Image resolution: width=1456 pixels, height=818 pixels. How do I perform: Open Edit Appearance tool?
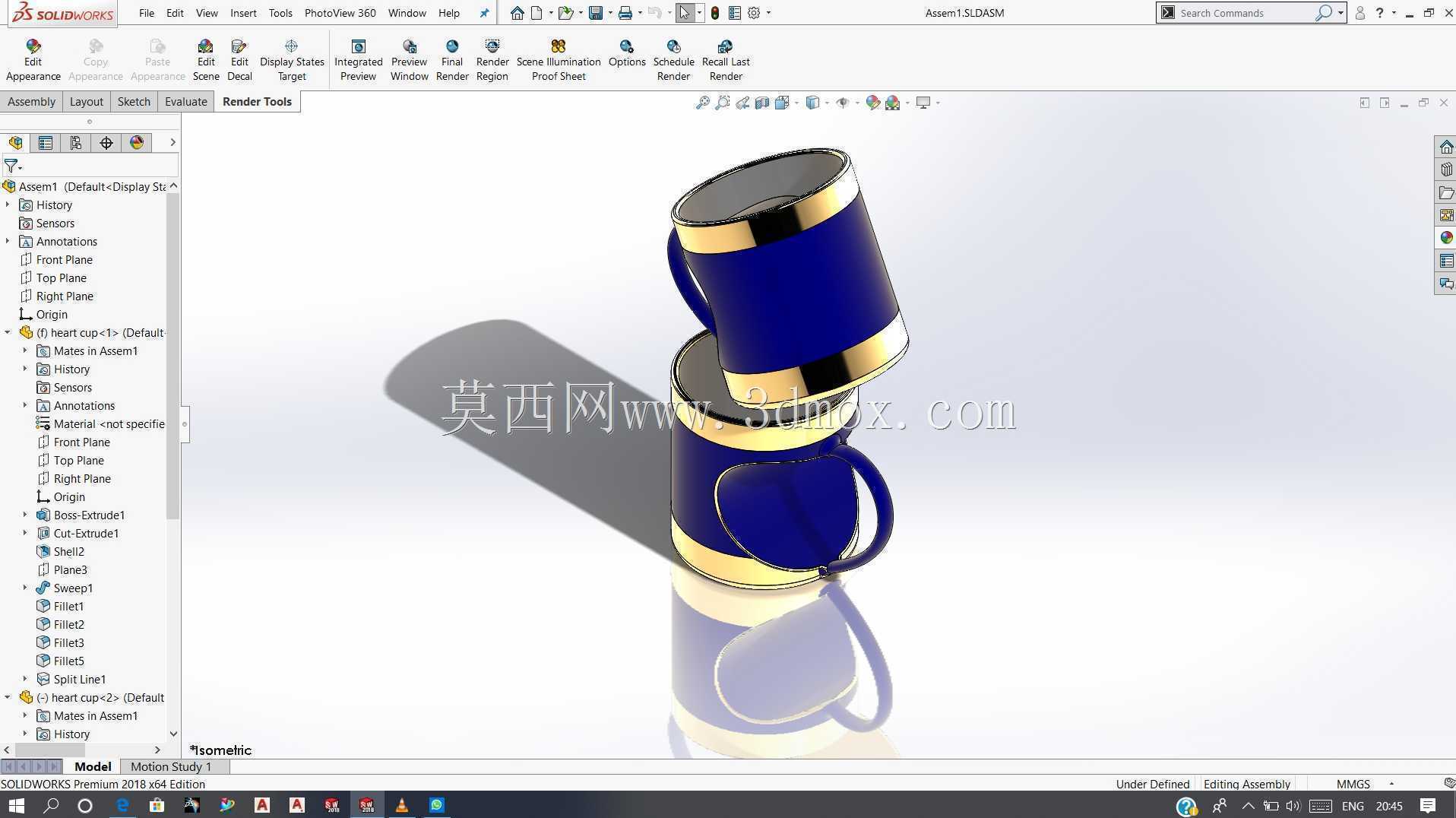[x=33, y=60]
